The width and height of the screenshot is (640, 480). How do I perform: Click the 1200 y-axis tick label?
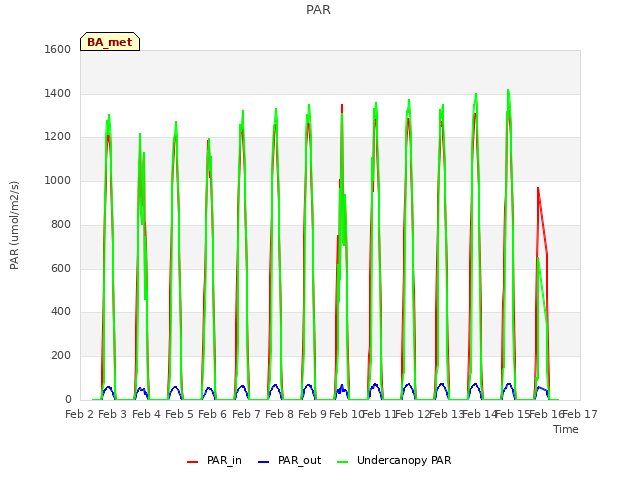58,137
